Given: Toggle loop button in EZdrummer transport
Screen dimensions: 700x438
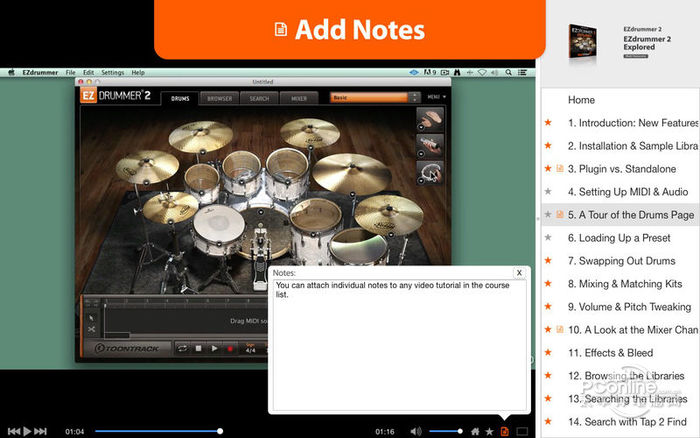Looking at the screenshot, I should pyautogui.click(x=182, y=348).
